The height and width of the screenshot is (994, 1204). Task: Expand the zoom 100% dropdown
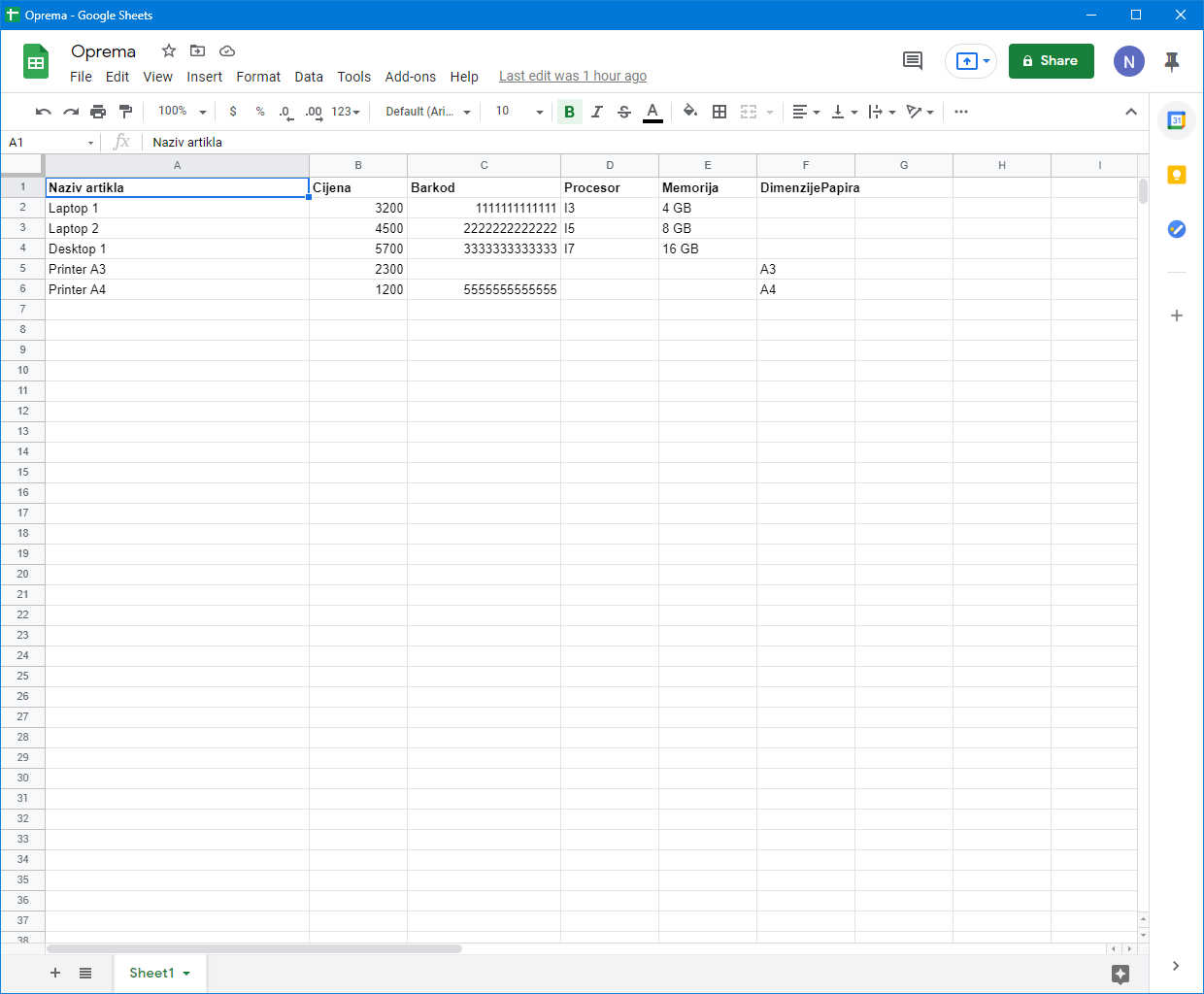pos(183,112)
